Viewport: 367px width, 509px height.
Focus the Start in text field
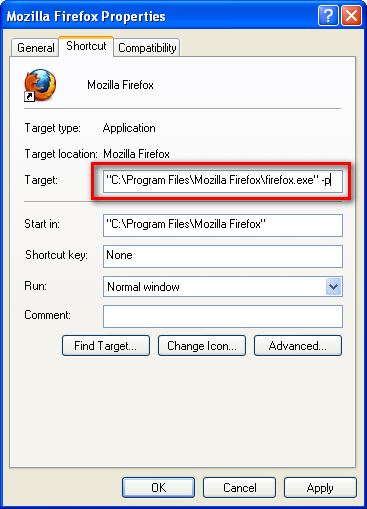click(x=223, y=225)
